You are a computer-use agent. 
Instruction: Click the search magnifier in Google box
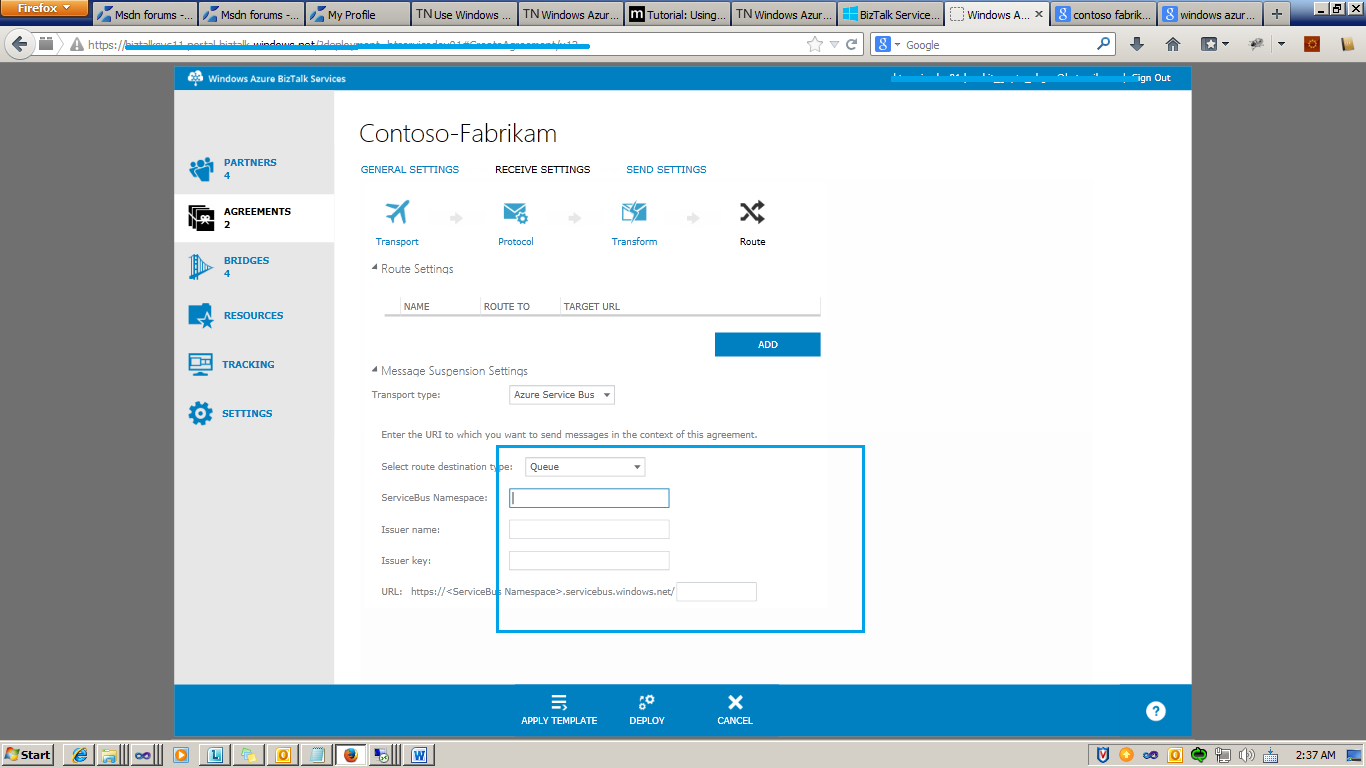(x=1104, y=44)
